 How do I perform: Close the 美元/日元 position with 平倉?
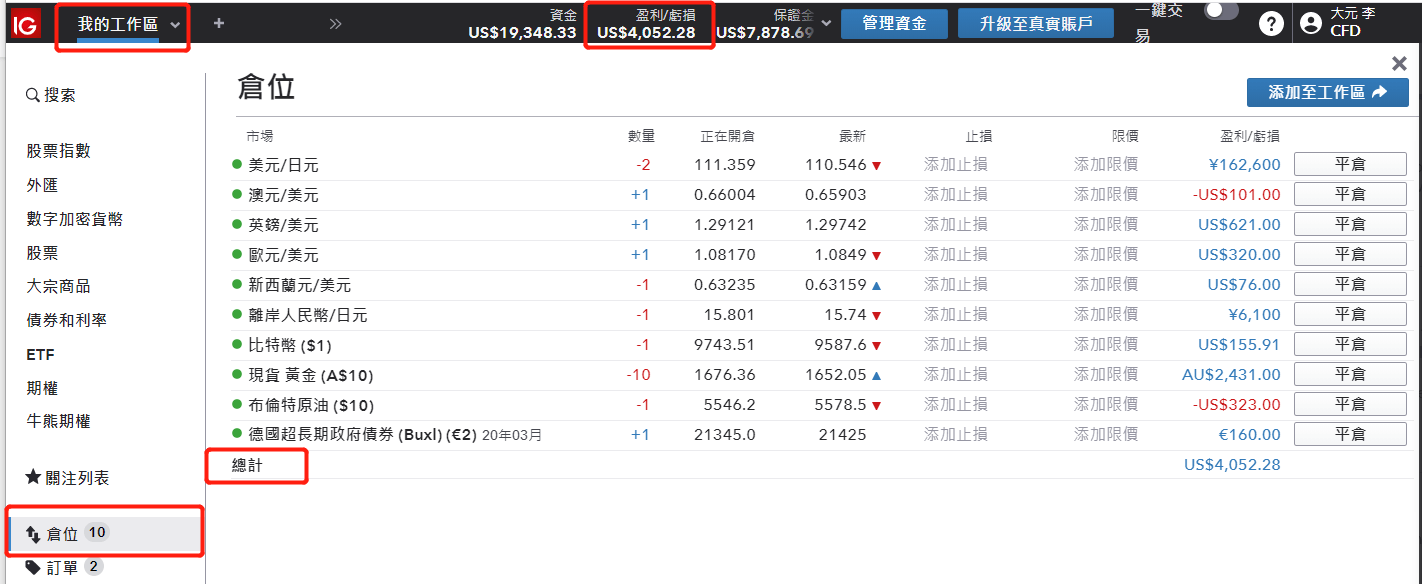tap(1350, 165)
